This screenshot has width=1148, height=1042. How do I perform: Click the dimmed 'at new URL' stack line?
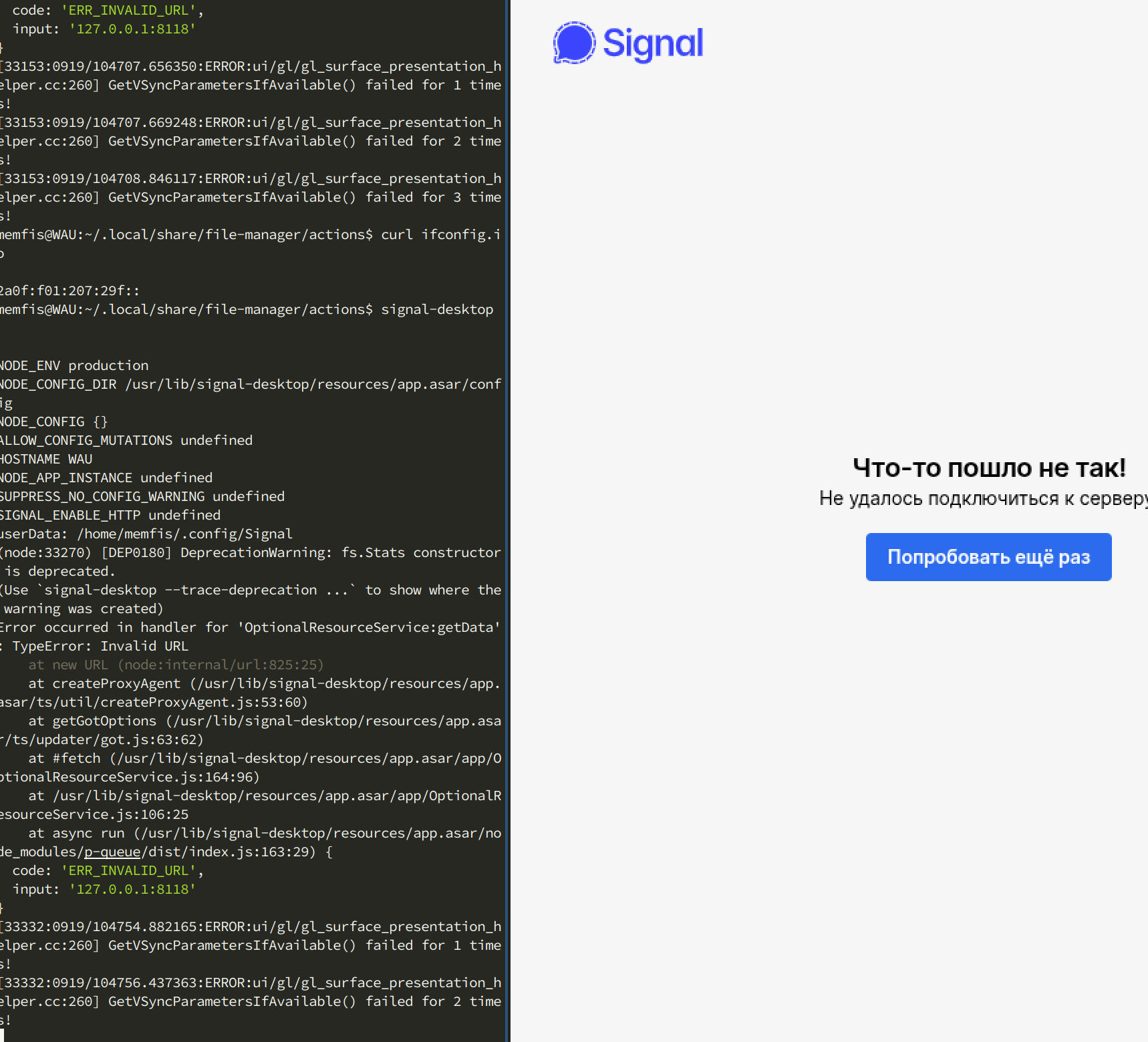(x=175, y=665)
